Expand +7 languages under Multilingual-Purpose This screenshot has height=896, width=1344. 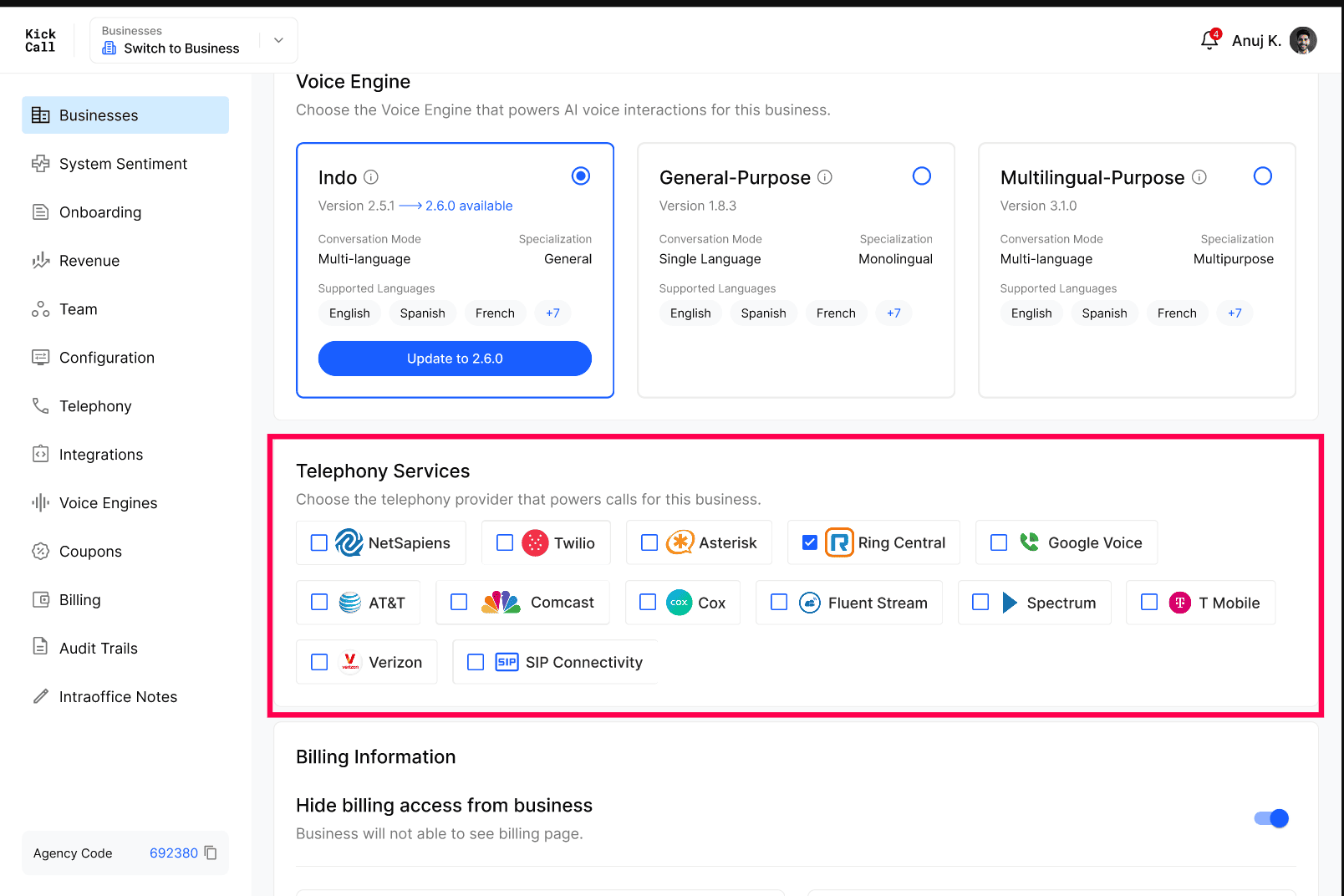pos(1235,313)
